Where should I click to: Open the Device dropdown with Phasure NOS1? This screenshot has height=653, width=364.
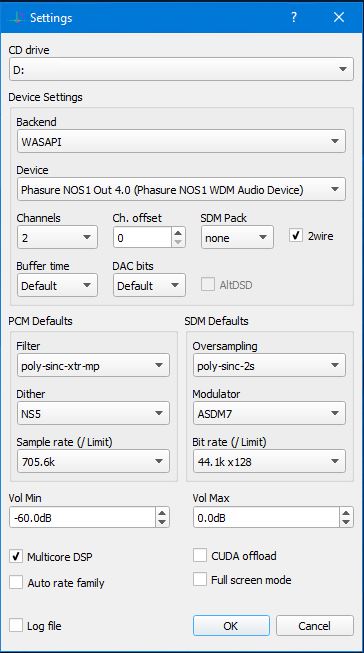click(181, 189)
